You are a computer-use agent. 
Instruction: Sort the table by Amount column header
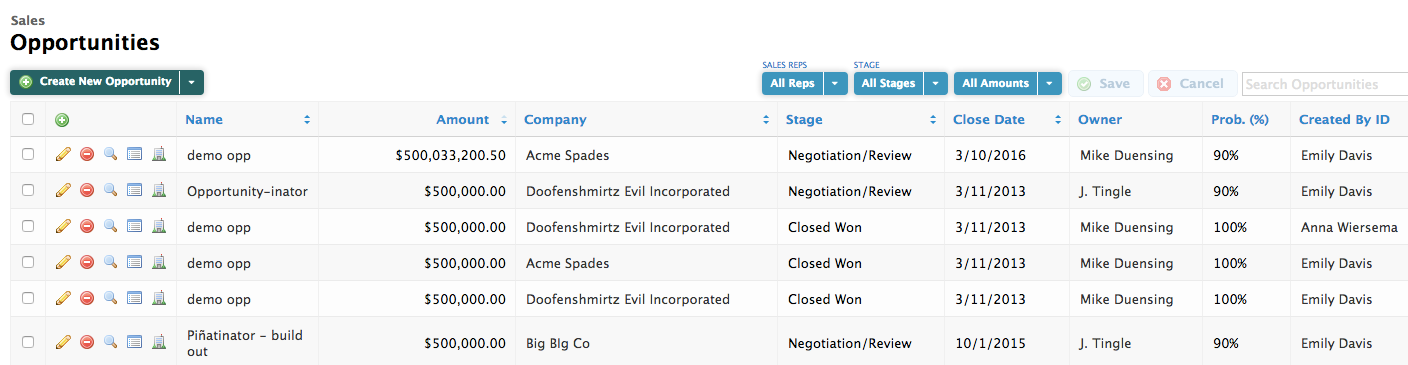click(463, 120)
